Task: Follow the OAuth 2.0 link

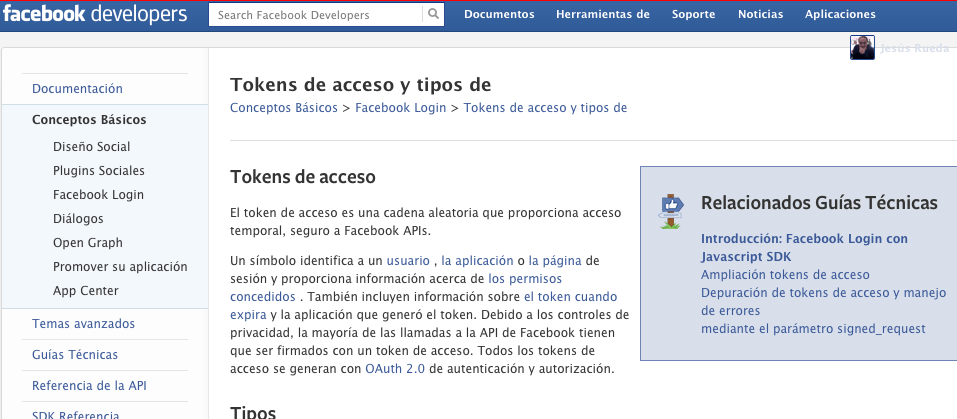Action: (395, 369)
